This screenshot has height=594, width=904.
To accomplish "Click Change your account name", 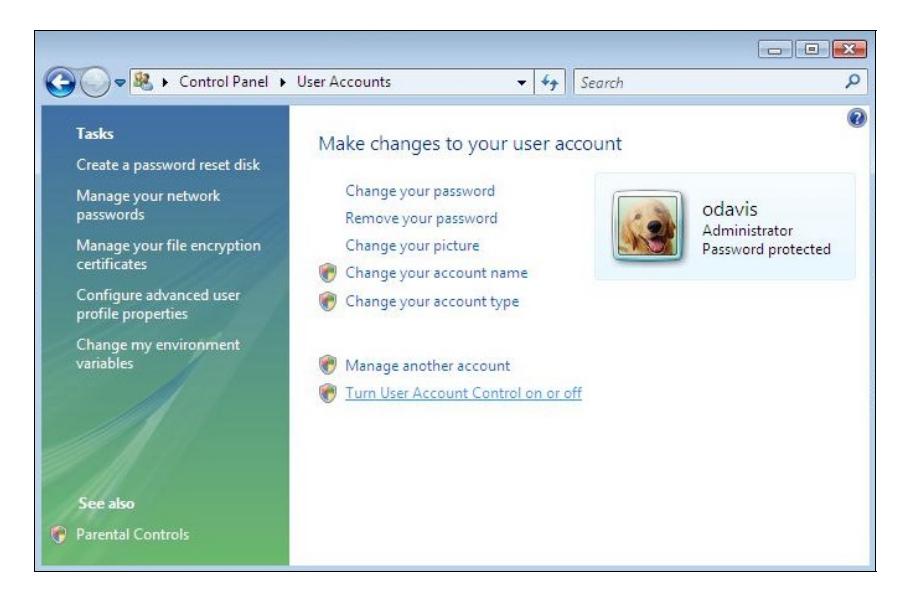I will 436,273.
